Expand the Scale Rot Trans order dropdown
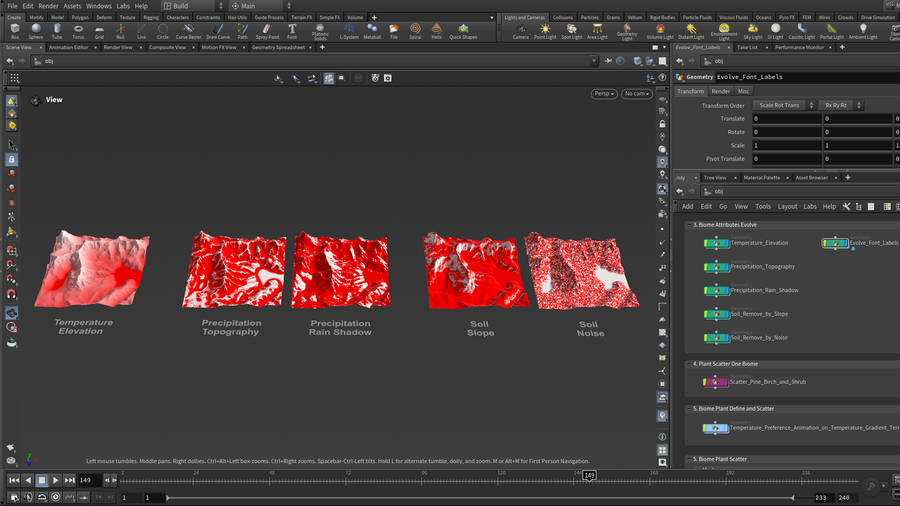The width and height of the screenshot is (900, 506). click(x=784, y=105)
